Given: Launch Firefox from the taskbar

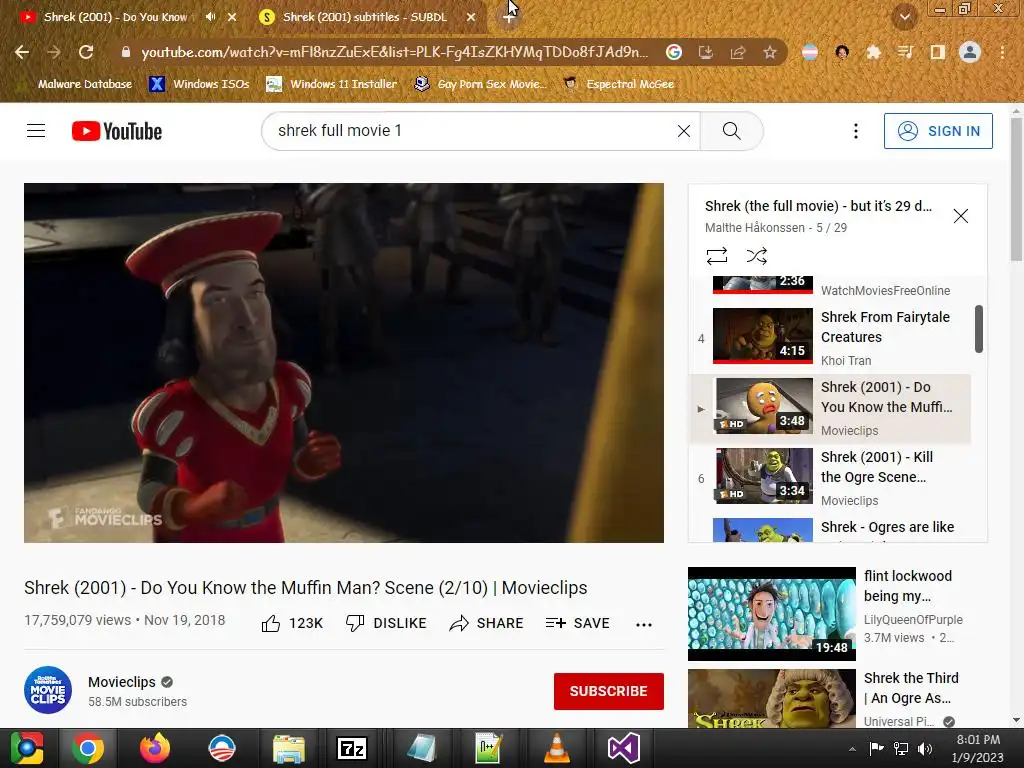Looking at the screenshot, I should 154,748.
